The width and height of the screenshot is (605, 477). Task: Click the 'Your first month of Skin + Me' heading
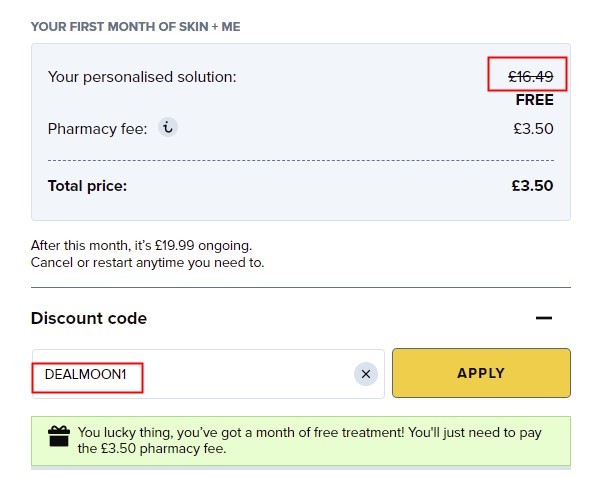tap(135, 27)
